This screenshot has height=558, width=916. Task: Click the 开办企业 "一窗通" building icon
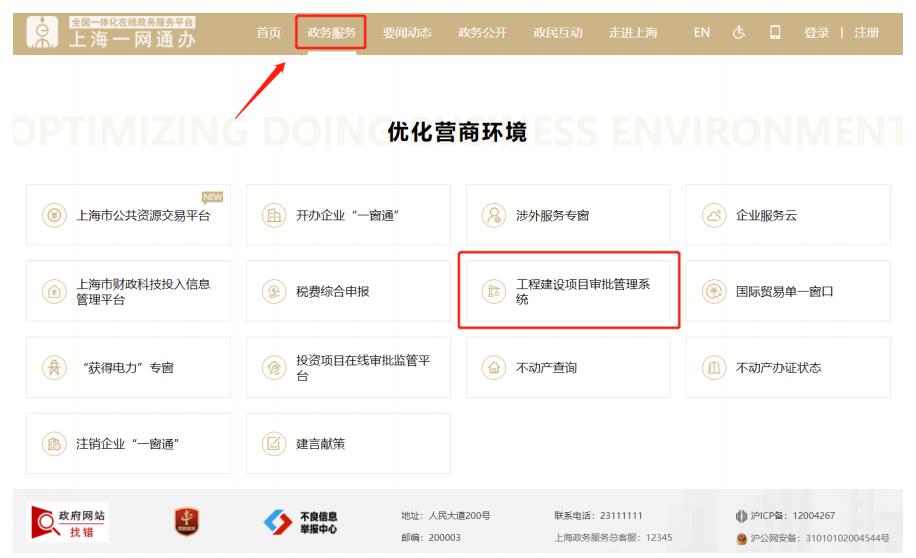coord(274,215)
